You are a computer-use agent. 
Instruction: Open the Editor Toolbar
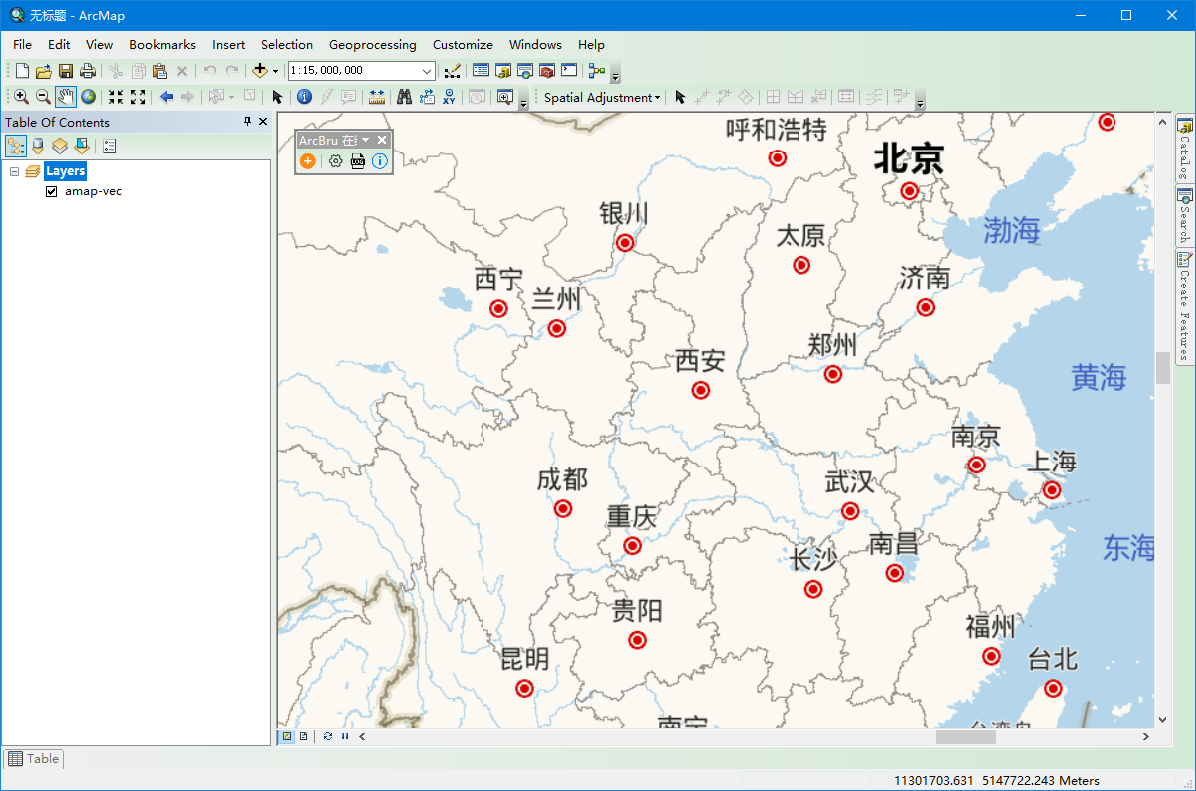(452, 71)
